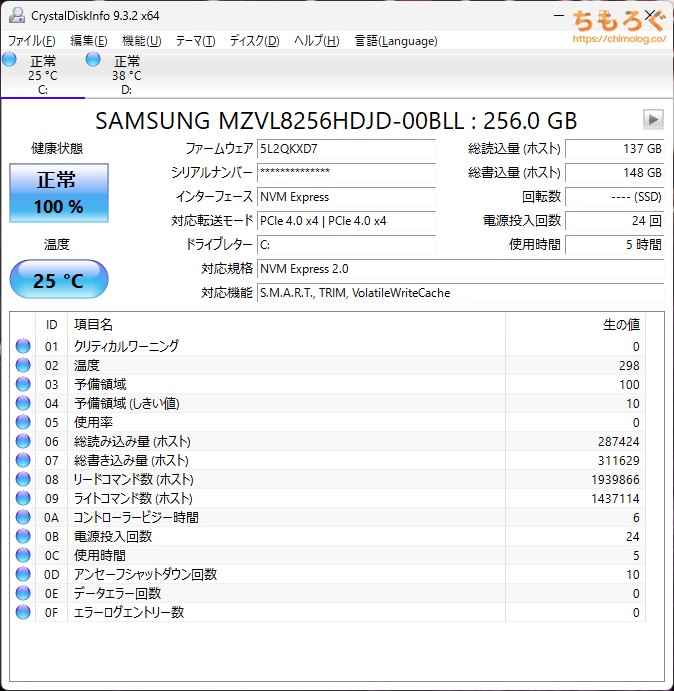The height and width of the screenshot is (691, 674).
Task: Click status orb for 電源投入回数 row 0B
Action: point(23,536)
